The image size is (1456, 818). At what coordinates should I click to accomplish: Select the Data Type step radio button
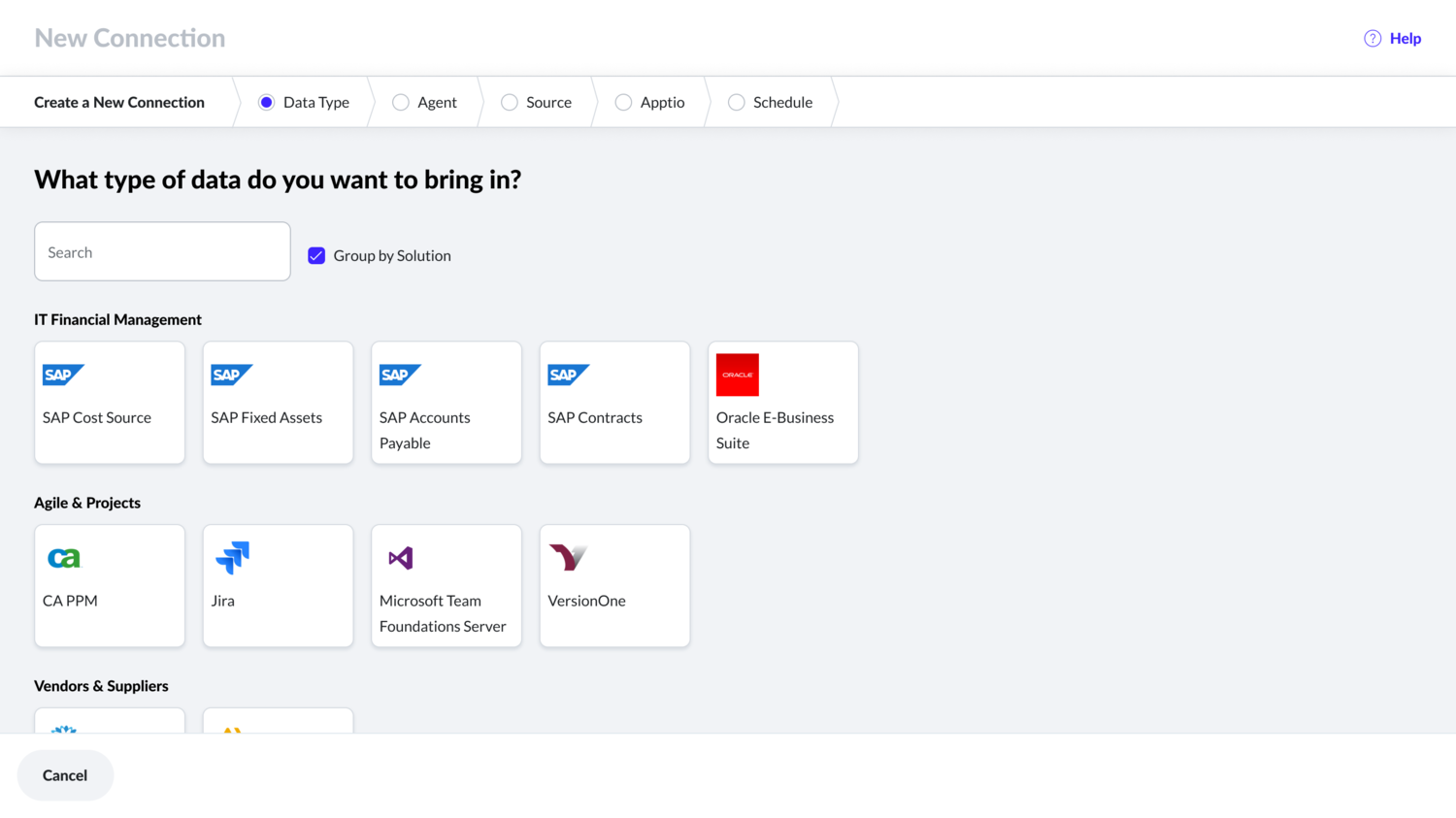point(266,102)
